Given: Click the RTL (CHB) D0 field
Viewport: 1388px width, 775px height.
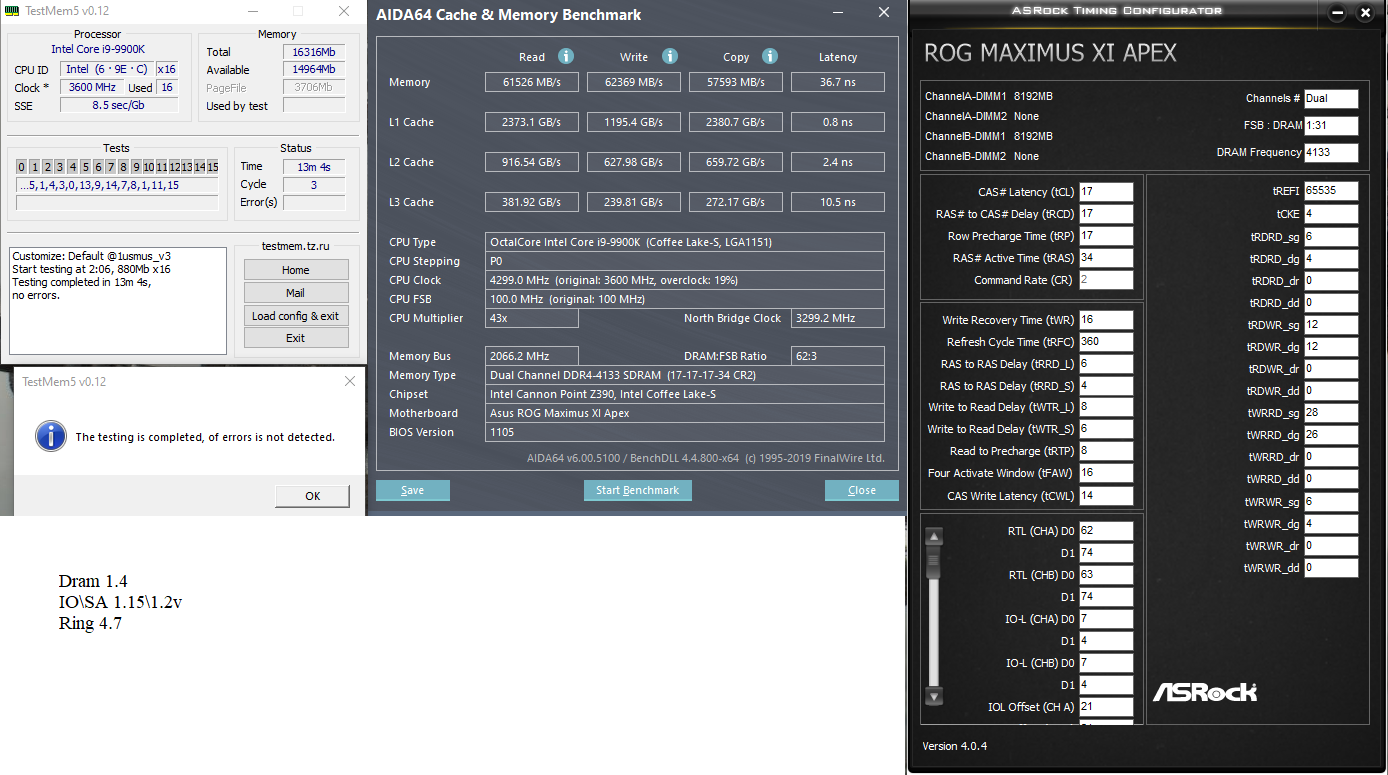Looking at the screenshot, I should click(x=1106, y=575).
